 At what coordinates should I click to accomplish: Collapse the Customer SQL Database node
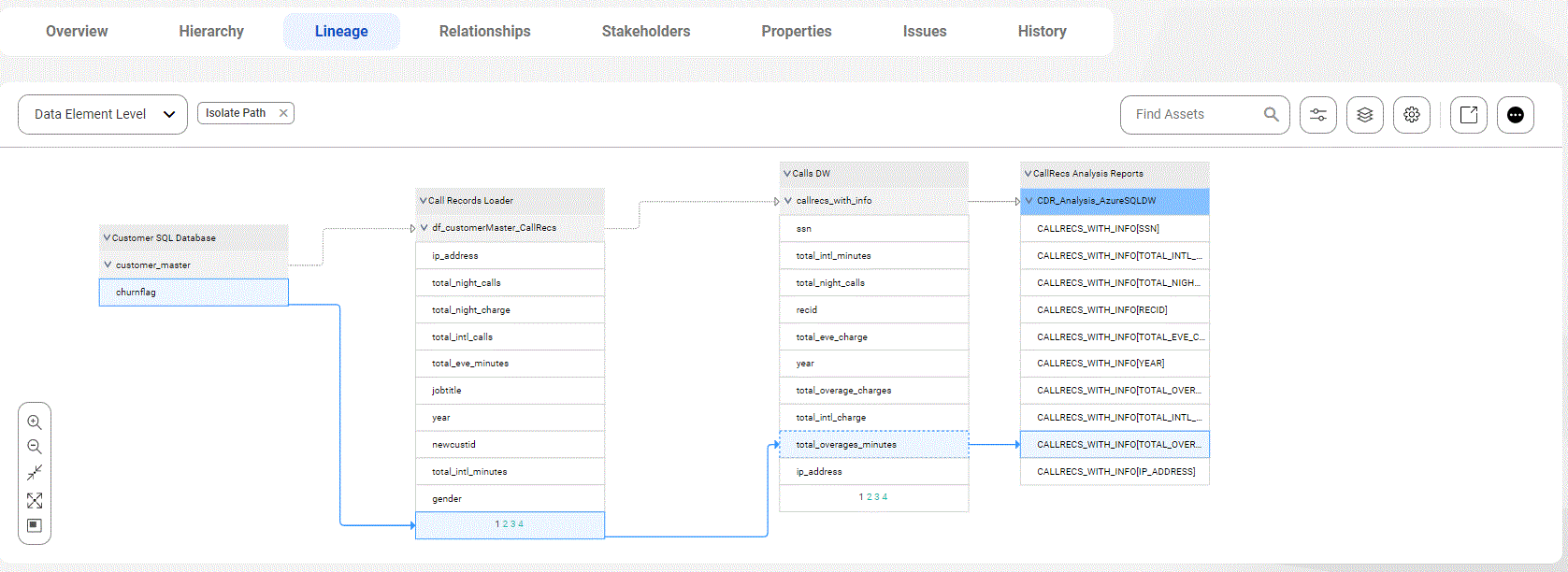107,238
